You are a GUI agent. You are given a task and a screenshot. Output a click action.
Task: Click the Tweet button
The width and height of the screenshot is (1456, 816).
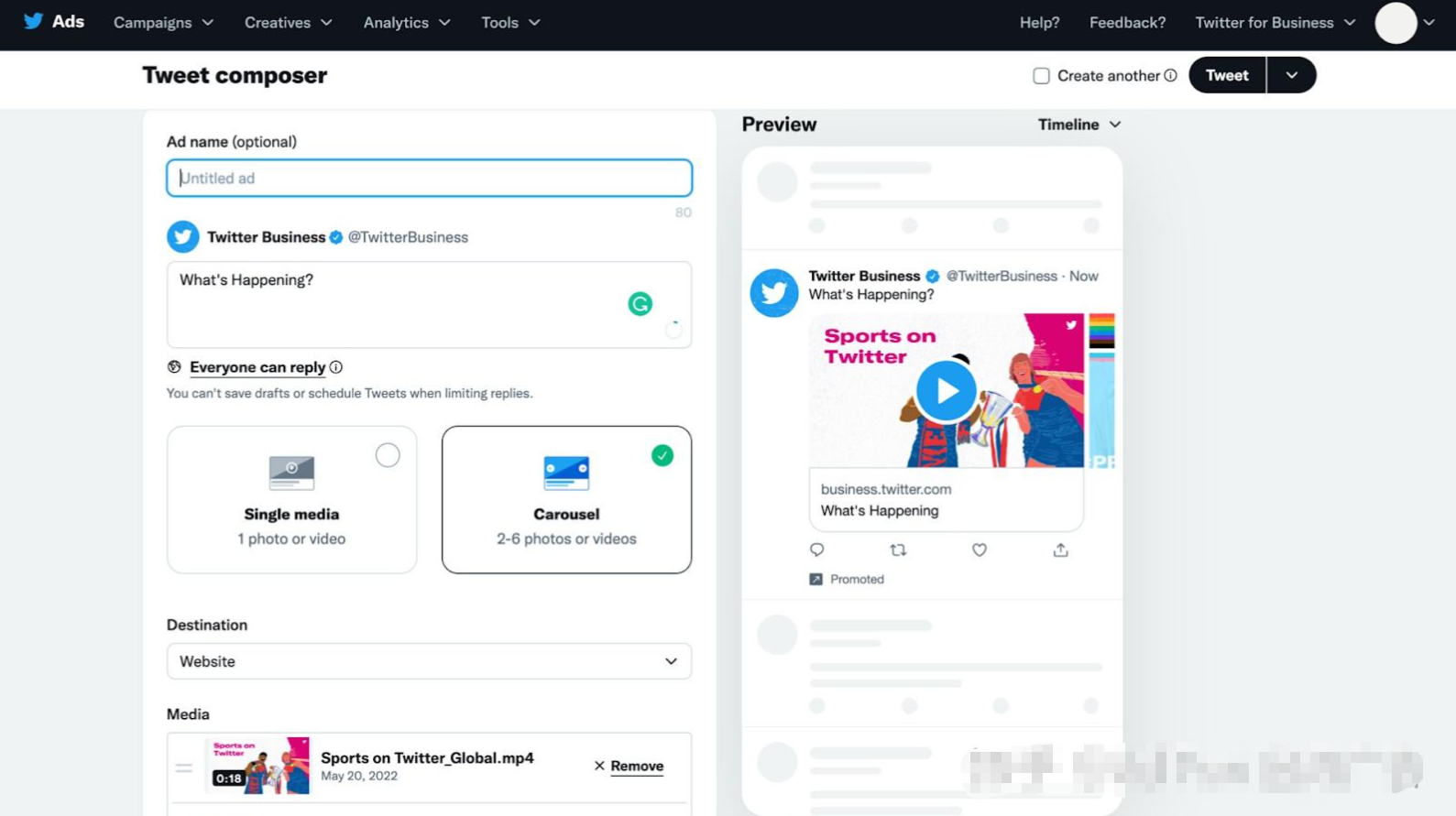(x=1226, y=75)
